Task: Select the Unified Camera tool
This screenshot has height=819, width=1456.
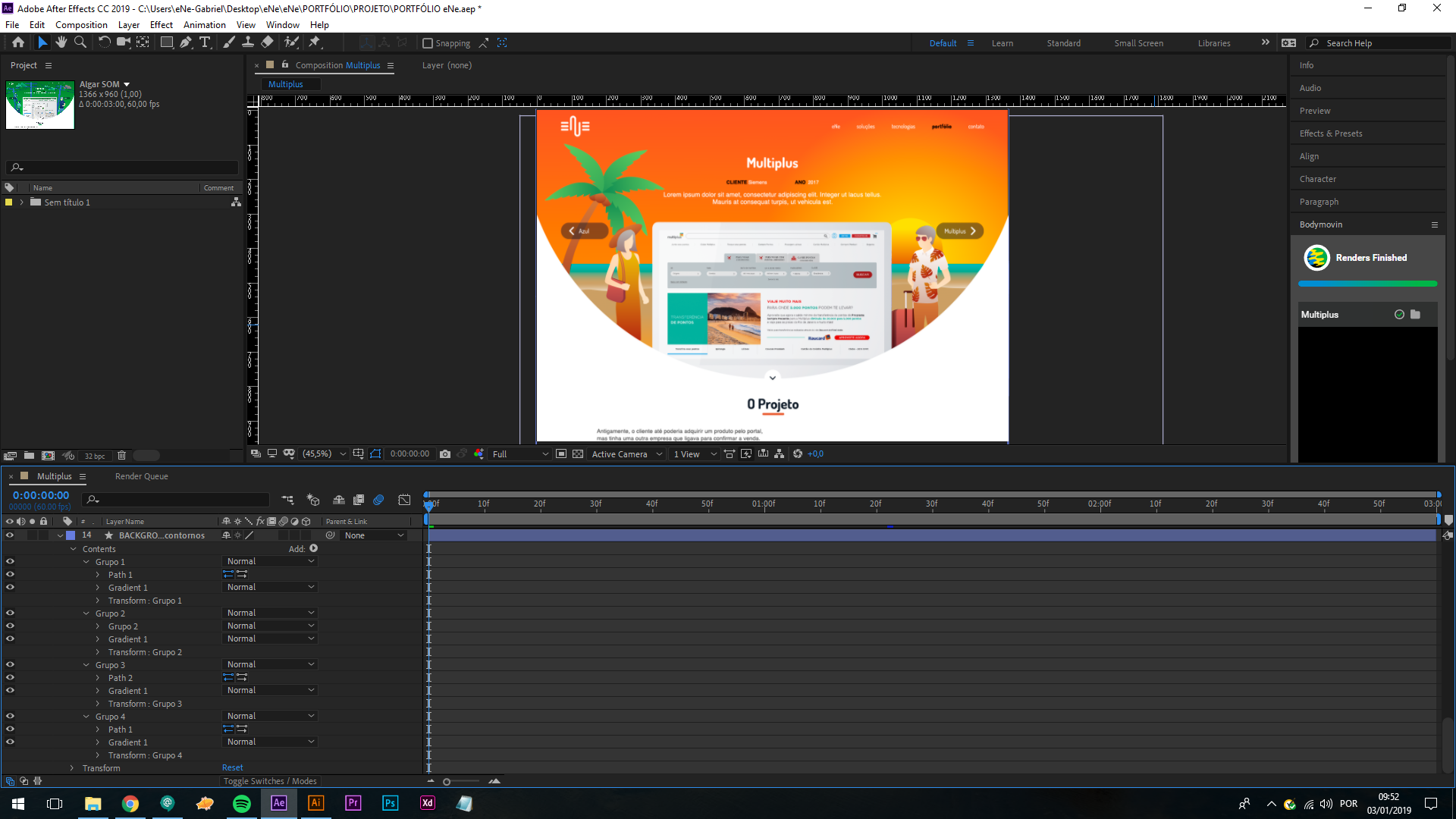Action: pyautogui.click(x=123, y=42)
